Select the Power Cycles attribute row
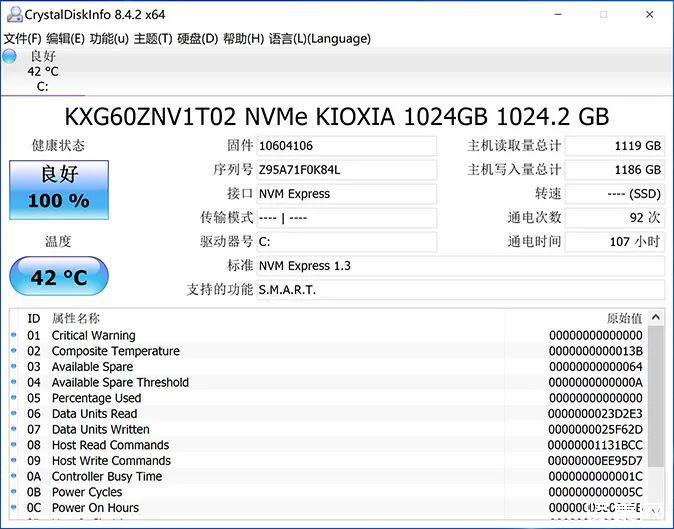 pos(328,492)
